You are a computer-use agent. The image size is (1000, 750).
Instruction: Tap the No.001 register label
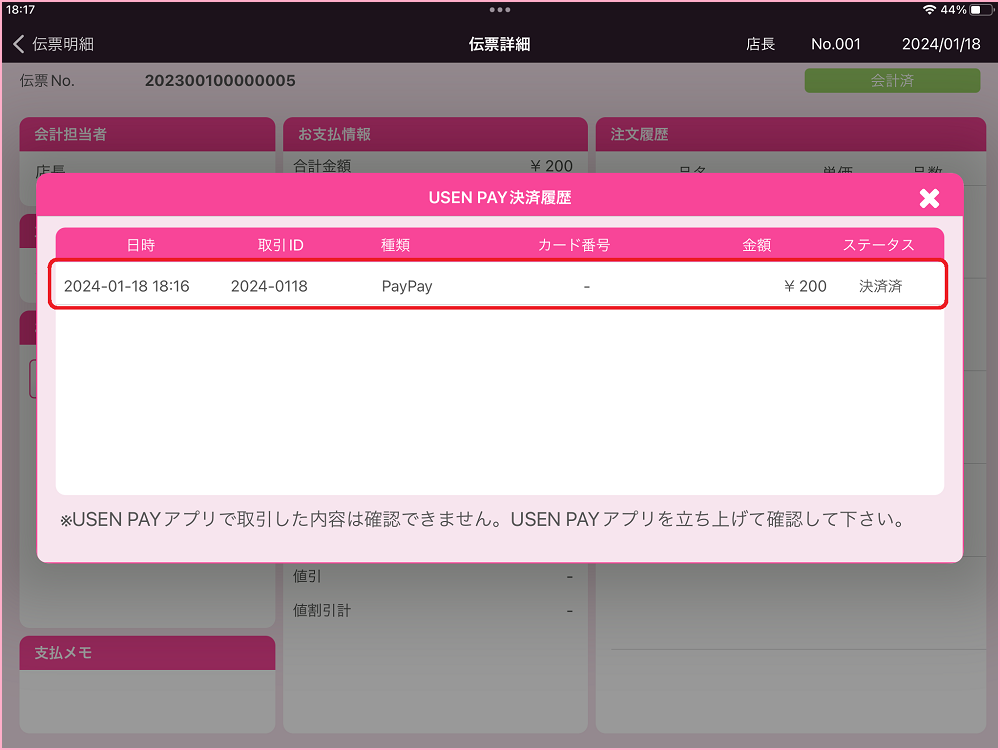coord(835,44)
